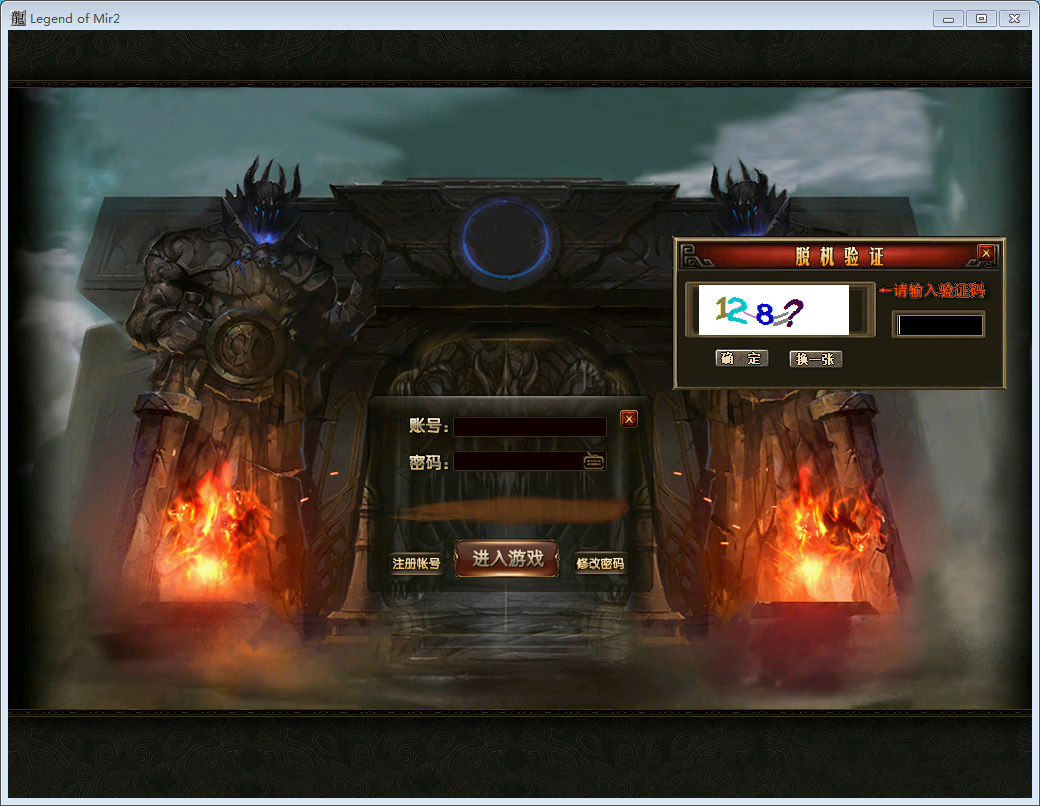1040x806 pixels.
Task: Click the Legend of Mir2 title bar icon
Action: (17, 18)
